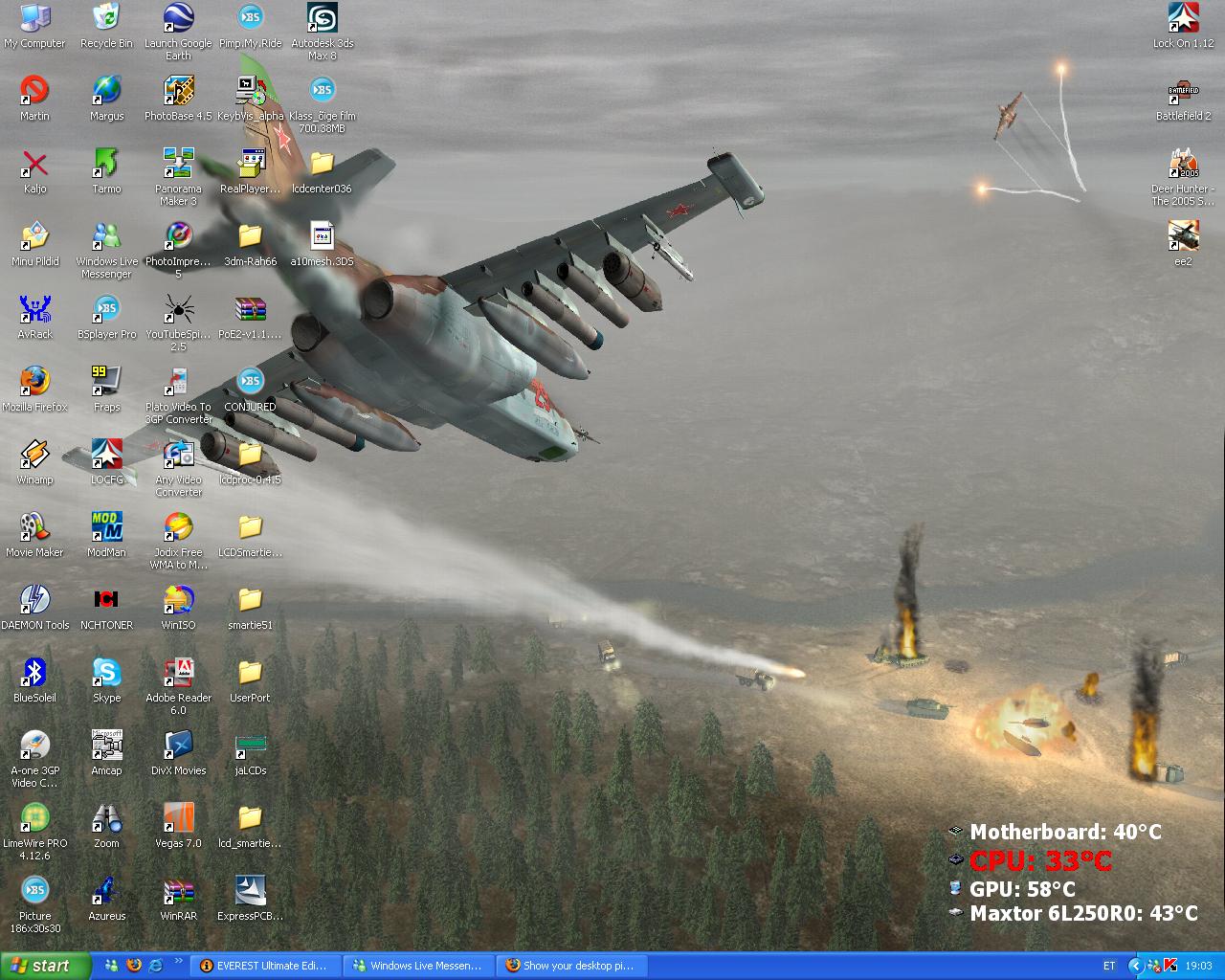Screen dimensions: 1225x980
Task: Select the Deer Hunter 2005 icon
Action: [1183, 177]
